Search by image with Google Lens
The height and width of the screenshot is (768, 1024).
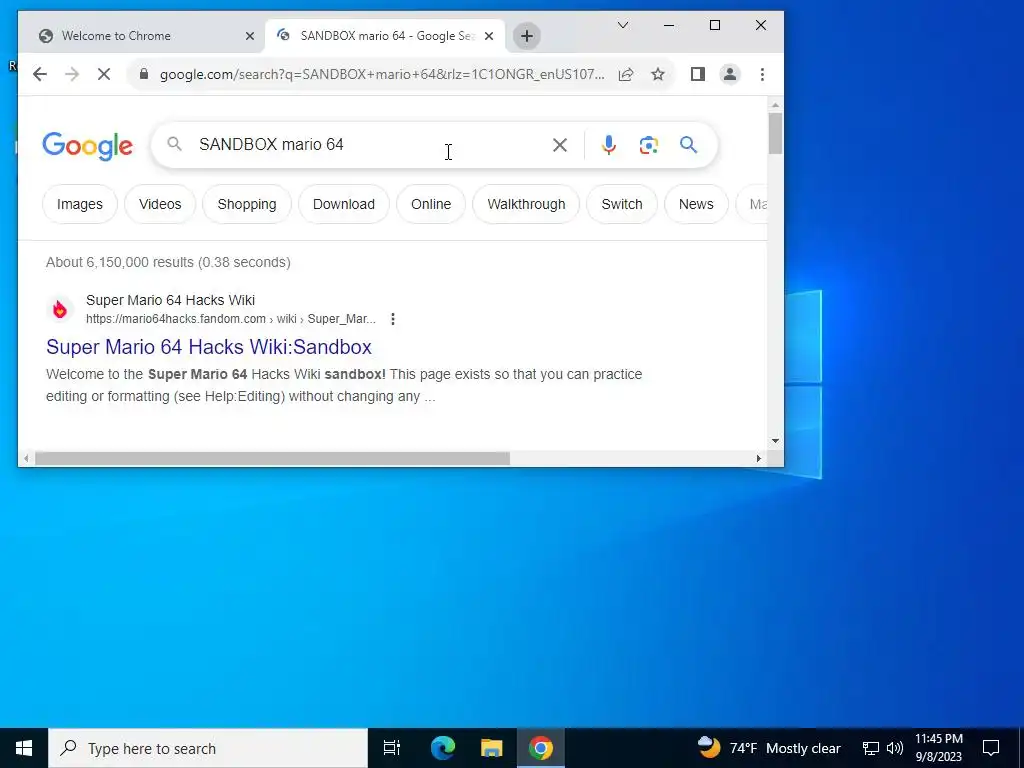coord(648,145)
